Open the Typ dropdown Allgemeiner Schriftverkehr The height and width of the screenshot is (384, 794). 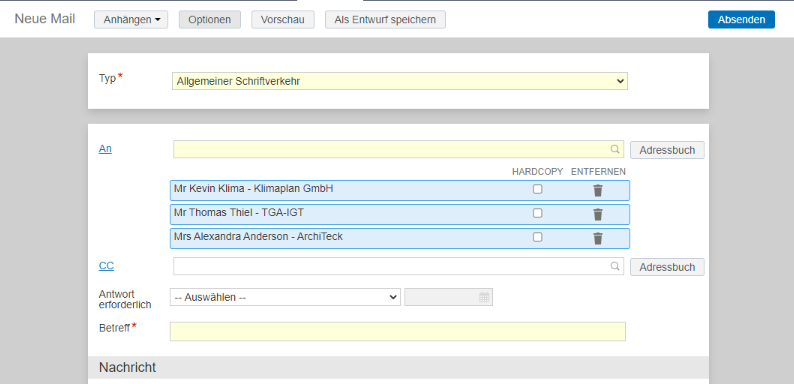click(400, 81)
